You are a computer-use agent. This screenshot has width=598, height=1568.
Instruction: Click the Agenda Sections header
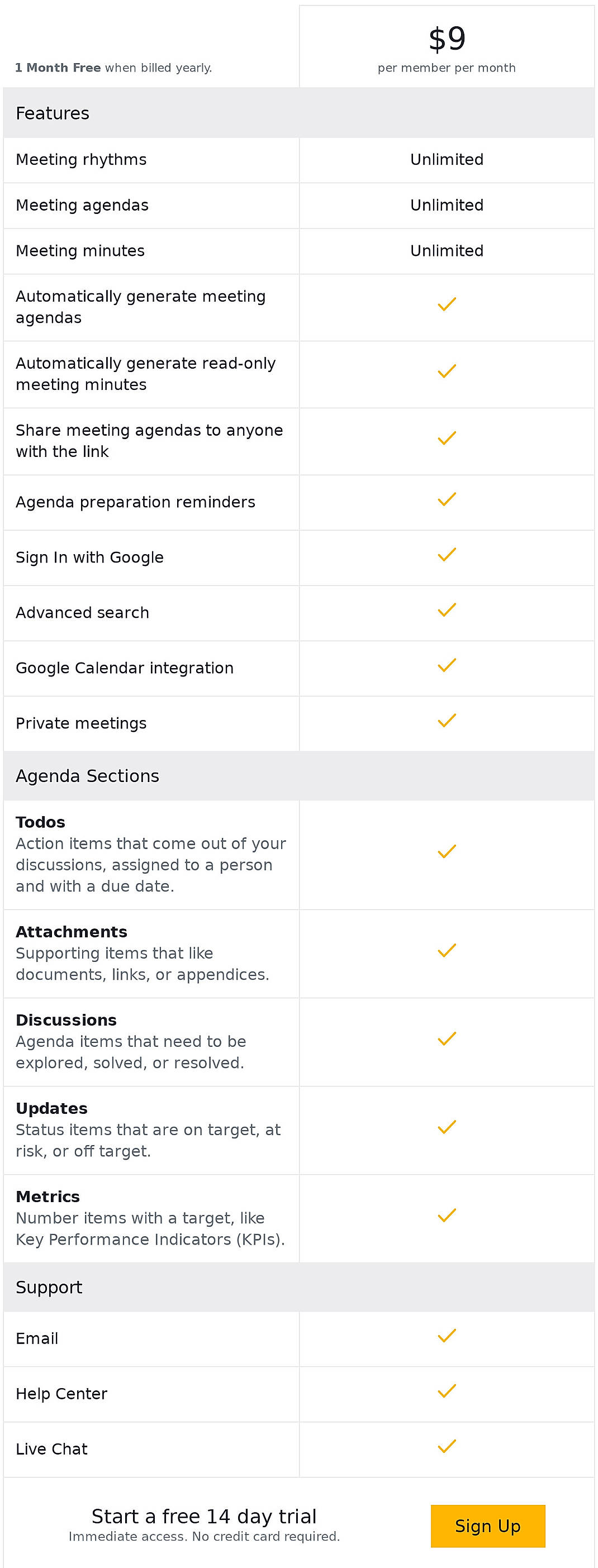coord(87,776)
